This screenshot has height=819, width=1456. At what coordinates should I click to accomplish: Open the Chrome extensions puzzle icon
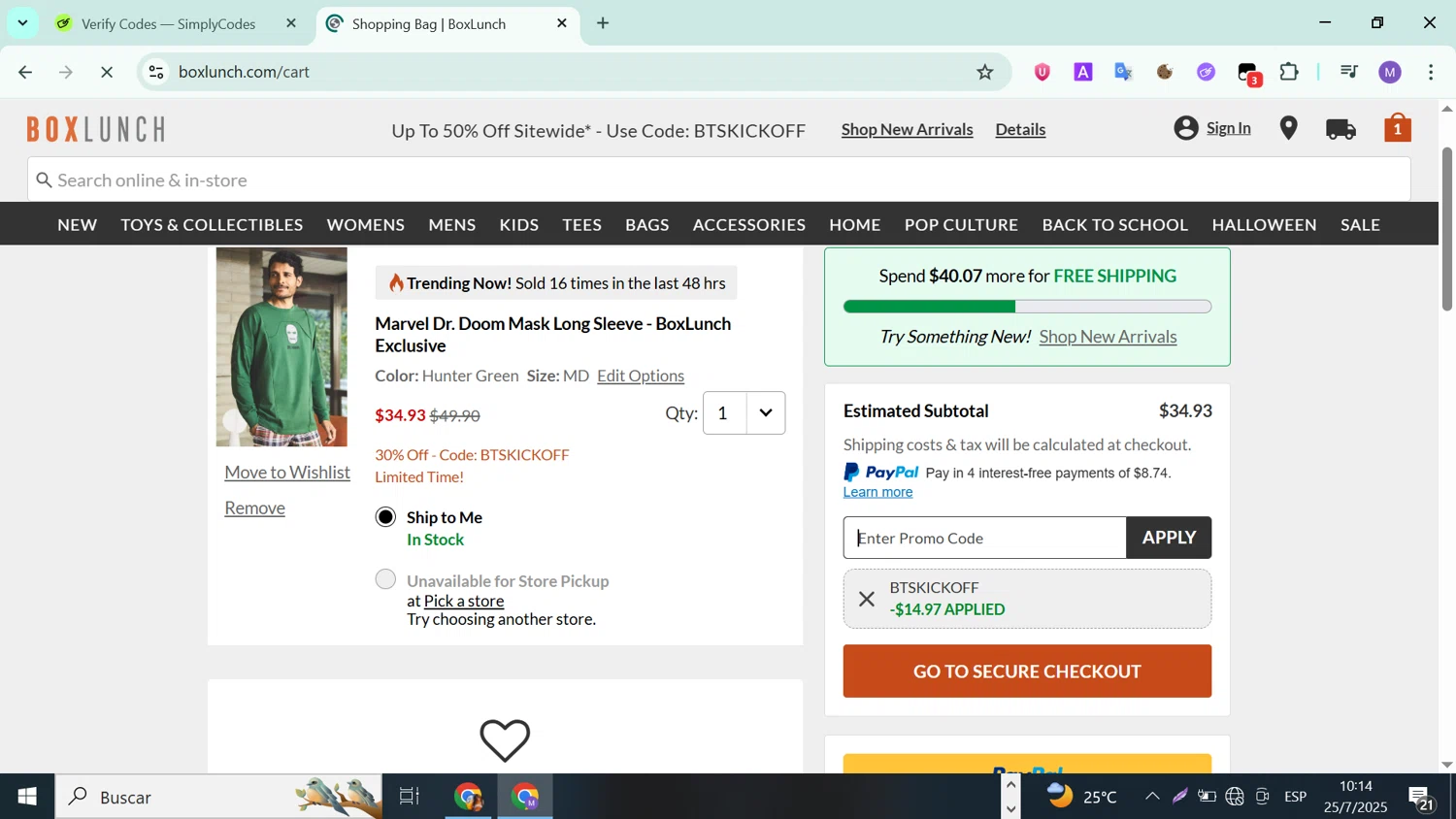[1289, 72]
